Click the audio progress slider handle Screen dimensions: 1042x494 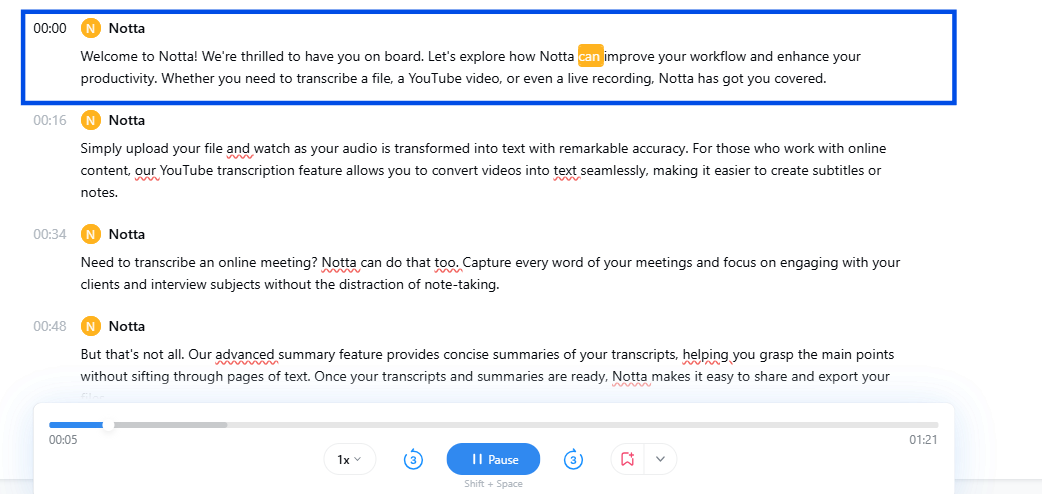point(108,425)
